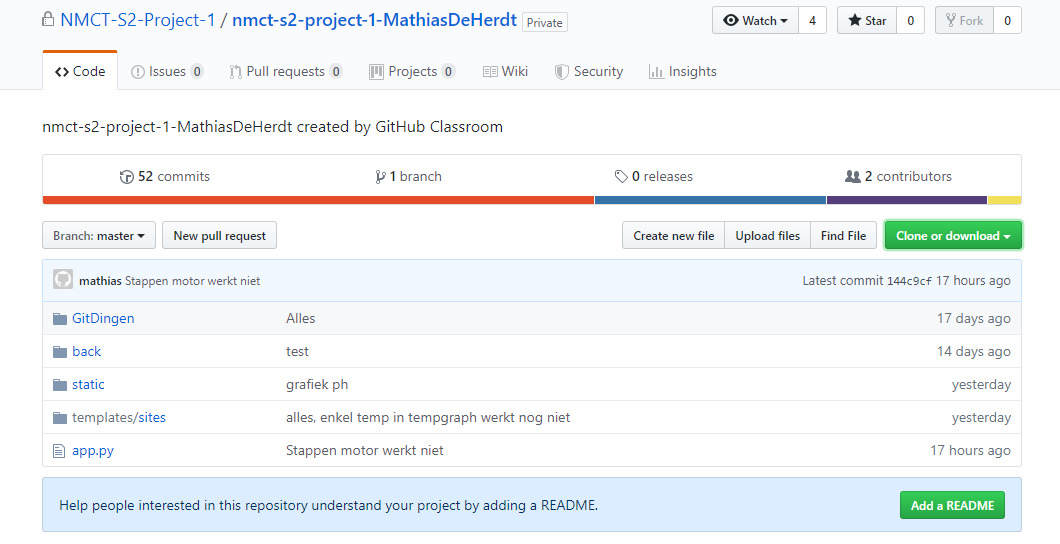Click the app.py file icon
Image resolution: width=1060 pixels, height=544 pixels.
coord(59,451)
